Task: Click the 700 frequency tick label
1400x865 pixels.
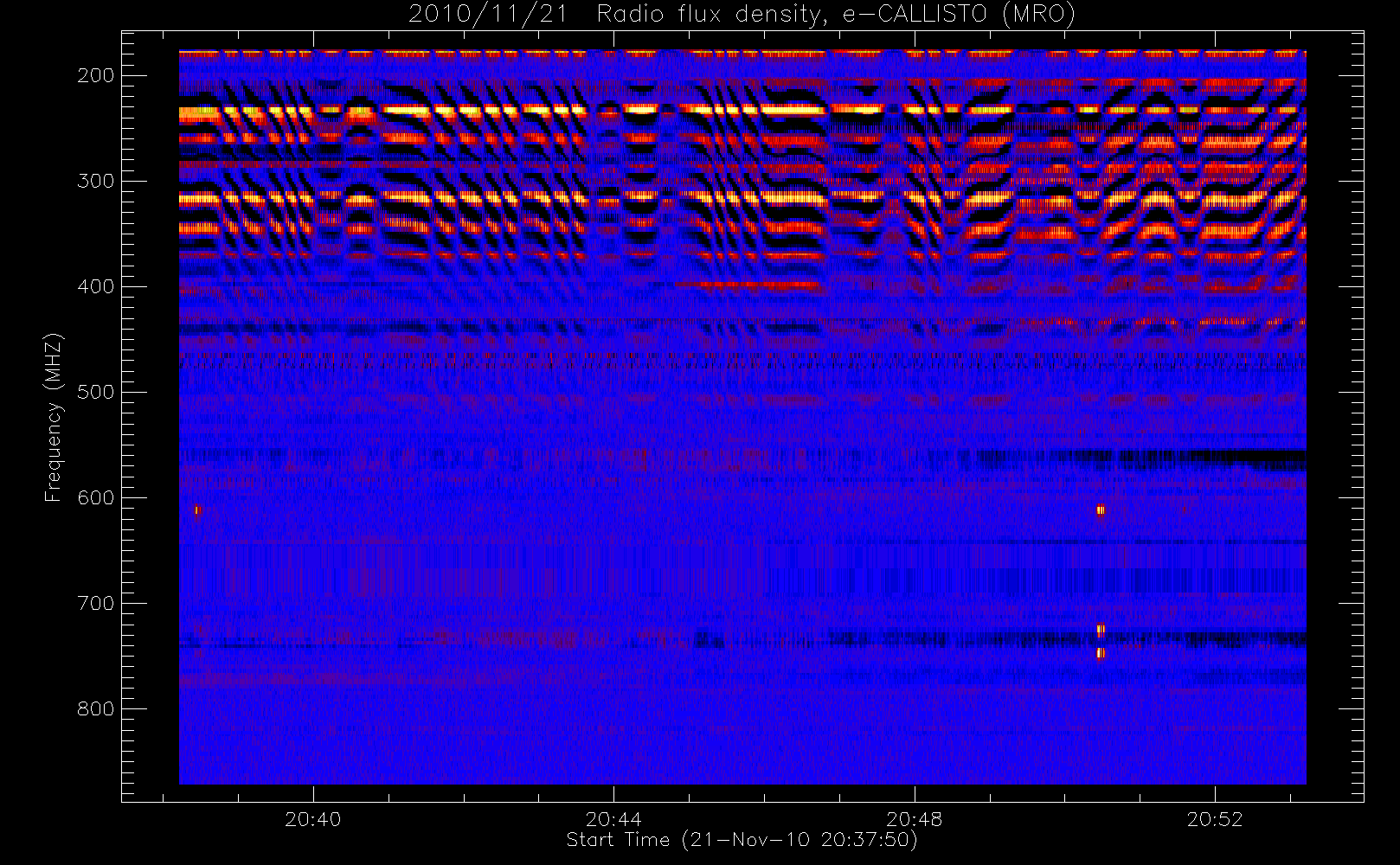Action: point(96,603)
